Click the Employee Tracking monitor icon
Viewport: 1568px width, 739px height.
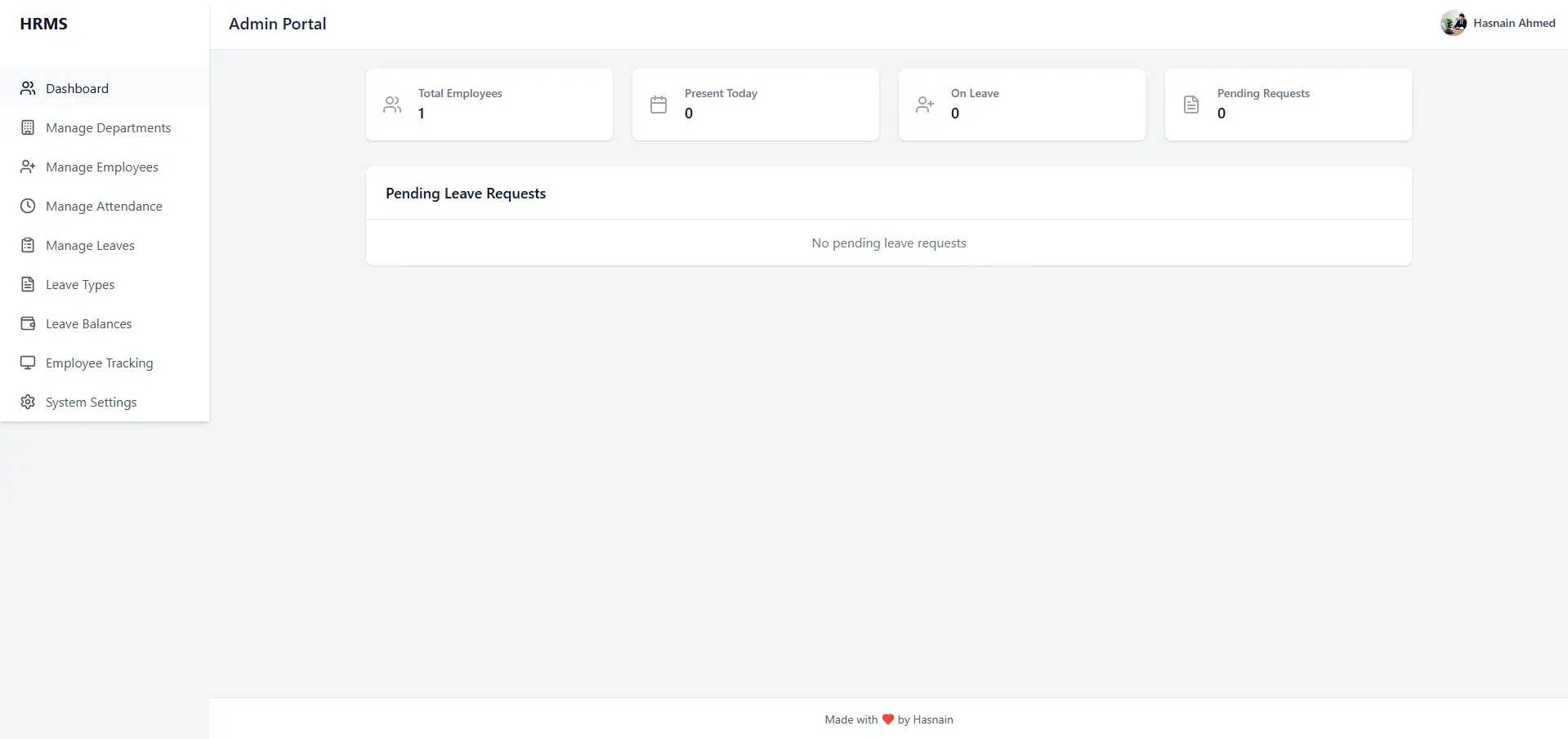point(28,363)
